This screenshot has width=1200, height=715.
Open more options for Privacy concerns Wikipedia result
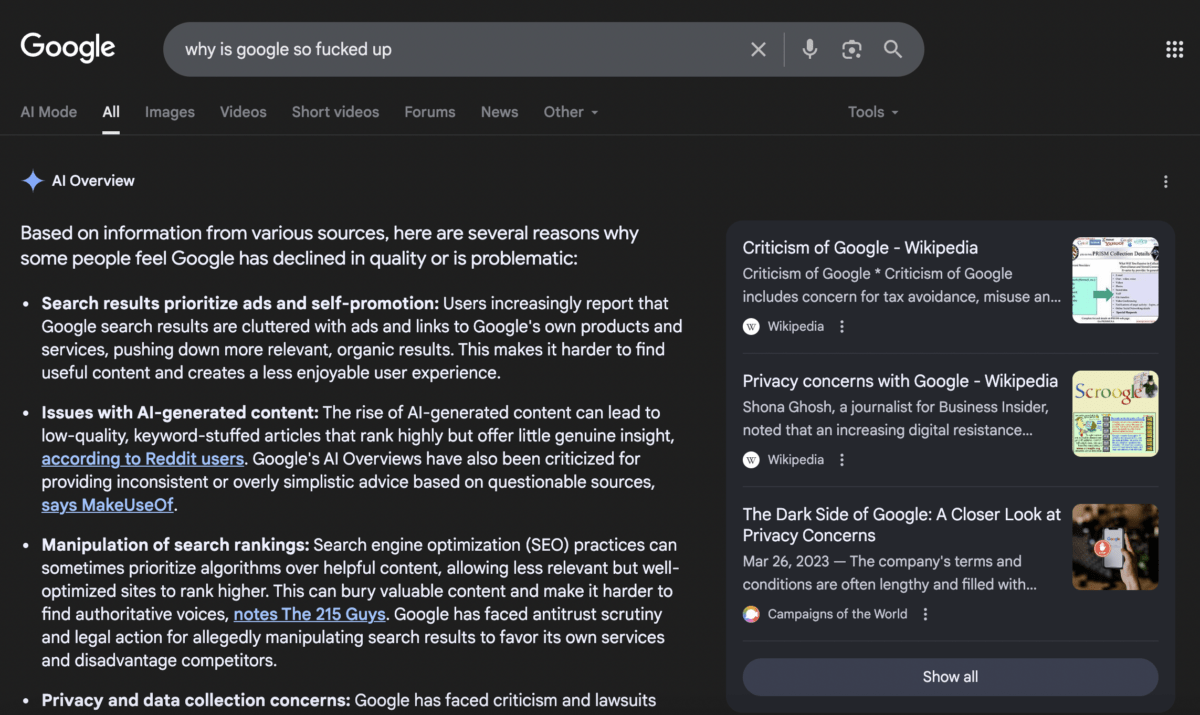click(x=842, y=460)
